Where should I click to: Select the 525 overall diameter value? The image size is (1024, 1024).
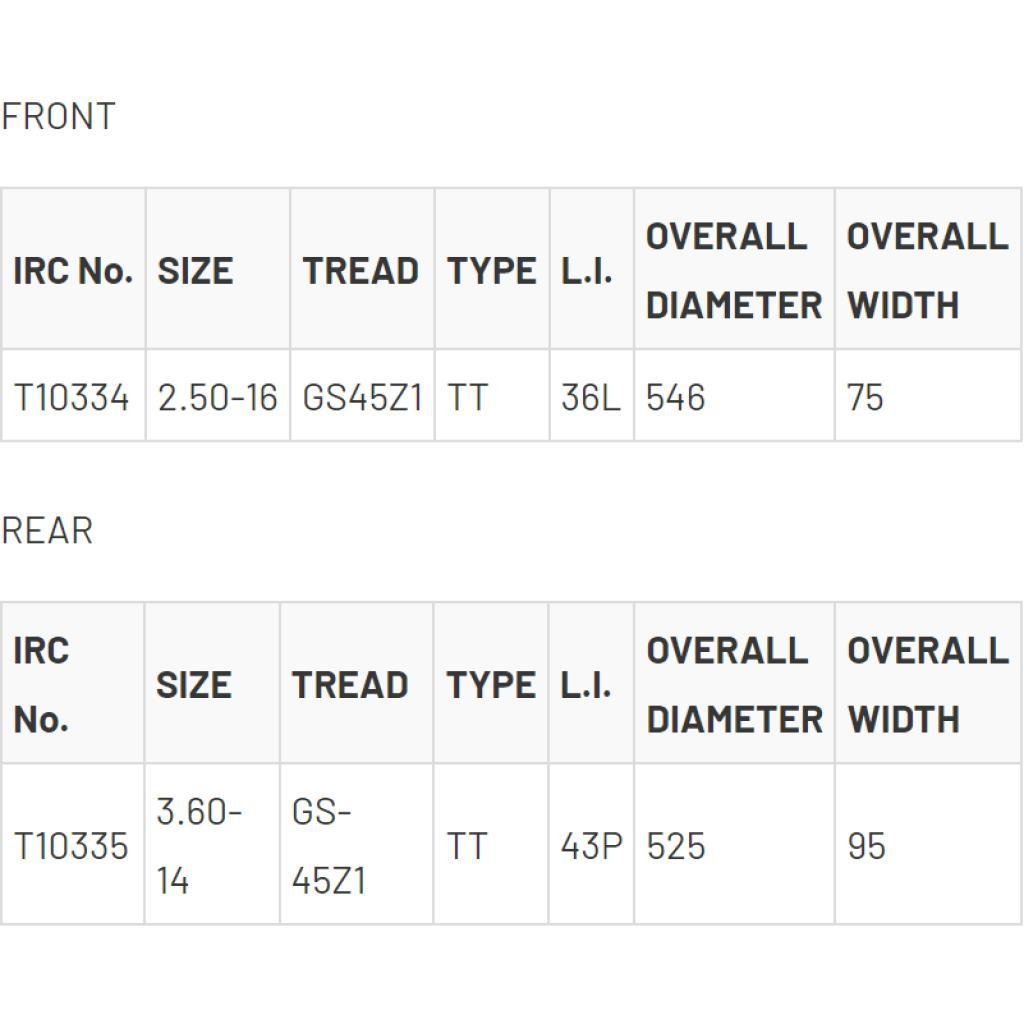(676, 846)
